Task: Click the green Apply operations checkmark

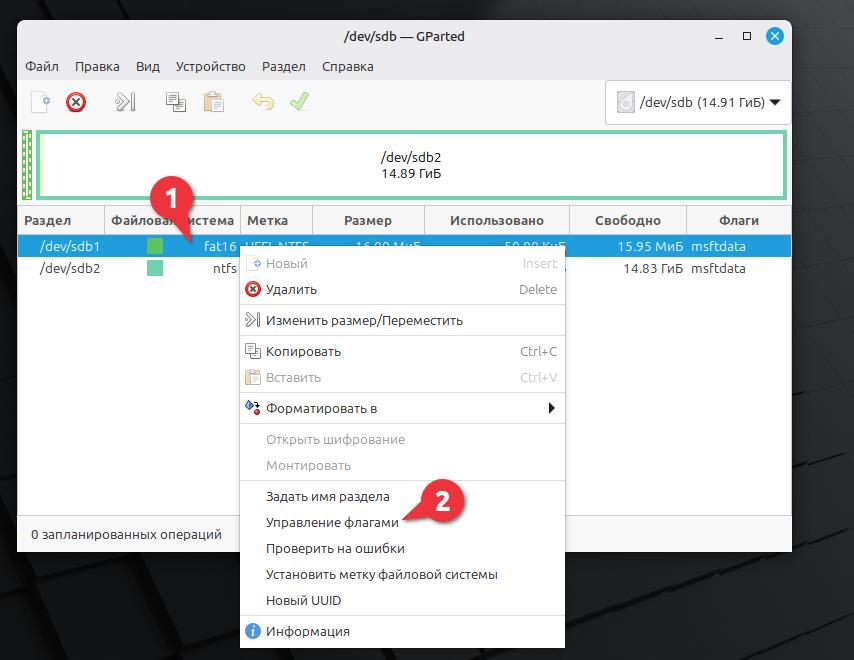Action: (300, 102)
